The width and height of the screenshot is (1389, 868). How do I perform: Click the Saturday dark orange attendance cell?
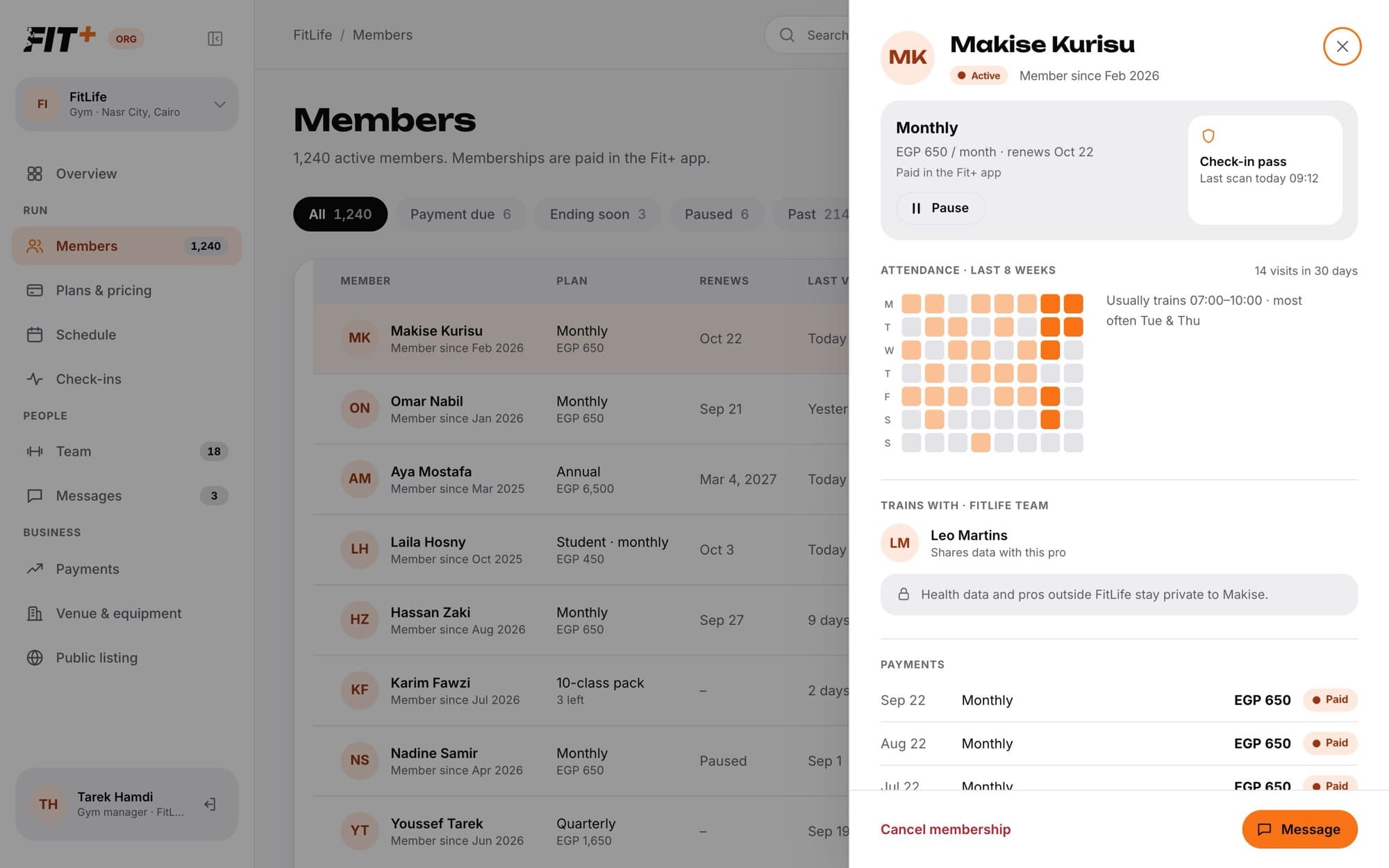tap(1050, 419)
